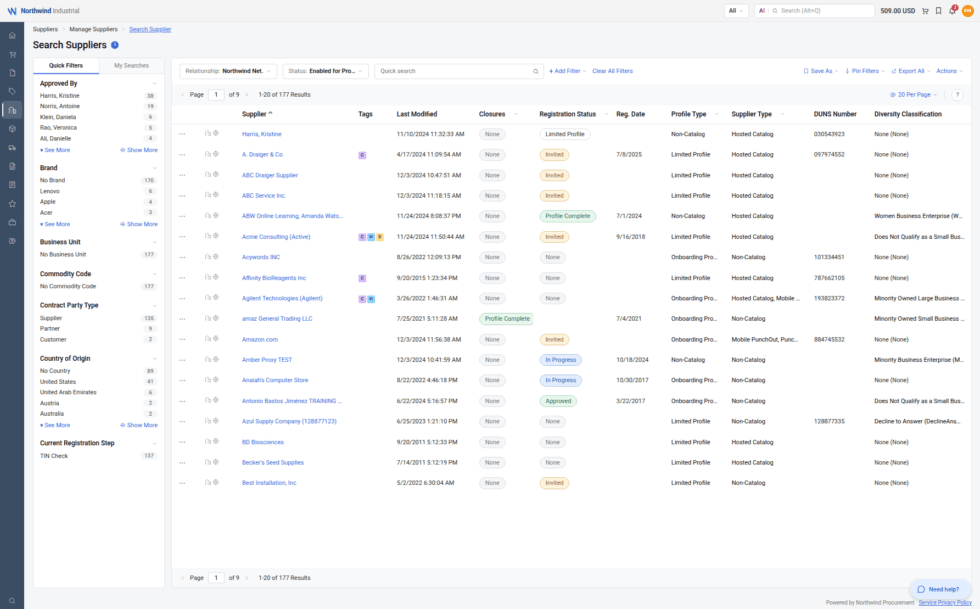Click Clear All Filters
Image resolution: width=980 pixels, height=609 pixels.
tap(612, 71)
